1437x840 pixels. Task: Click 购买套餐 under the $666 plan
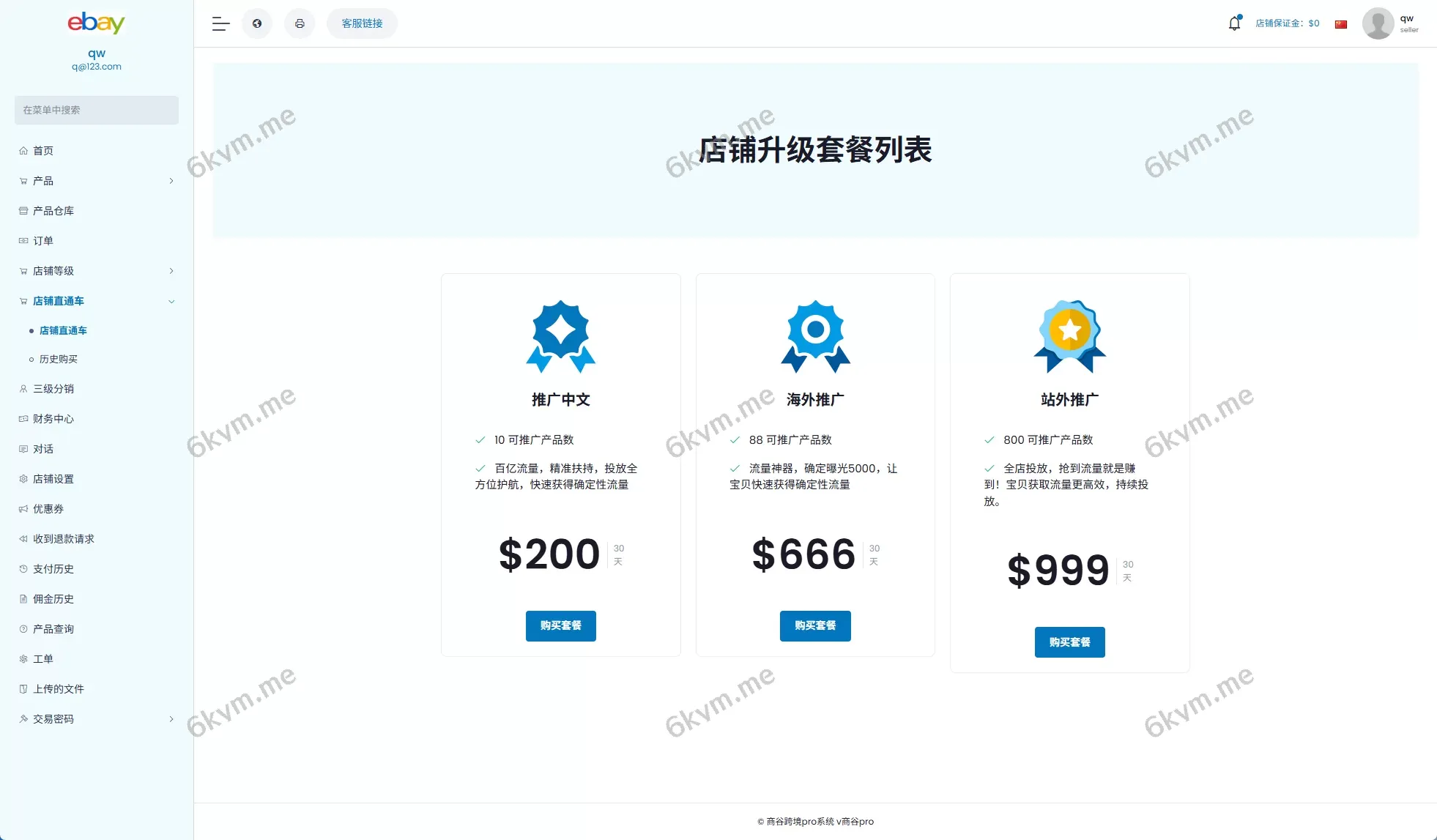[815, 625]
